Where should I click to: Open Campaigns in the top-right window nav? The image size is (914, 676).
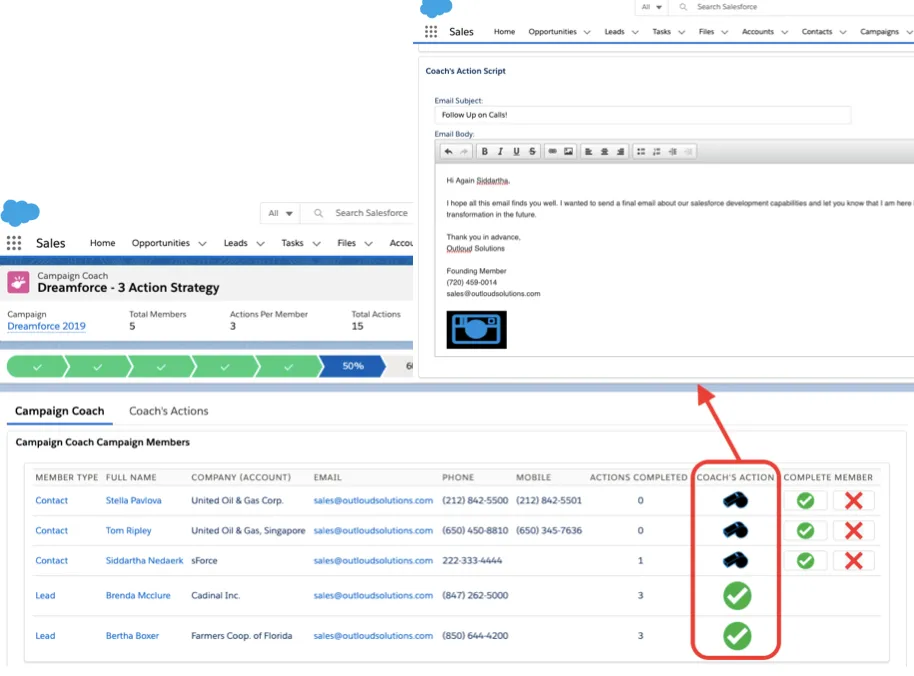point(879,31)
